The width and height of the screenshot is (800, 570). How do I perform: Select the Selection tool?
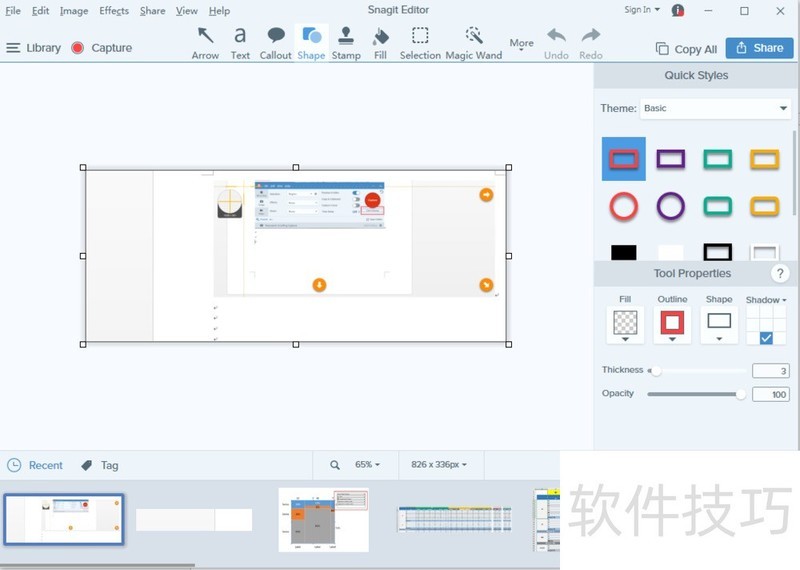tap(420, 42)
